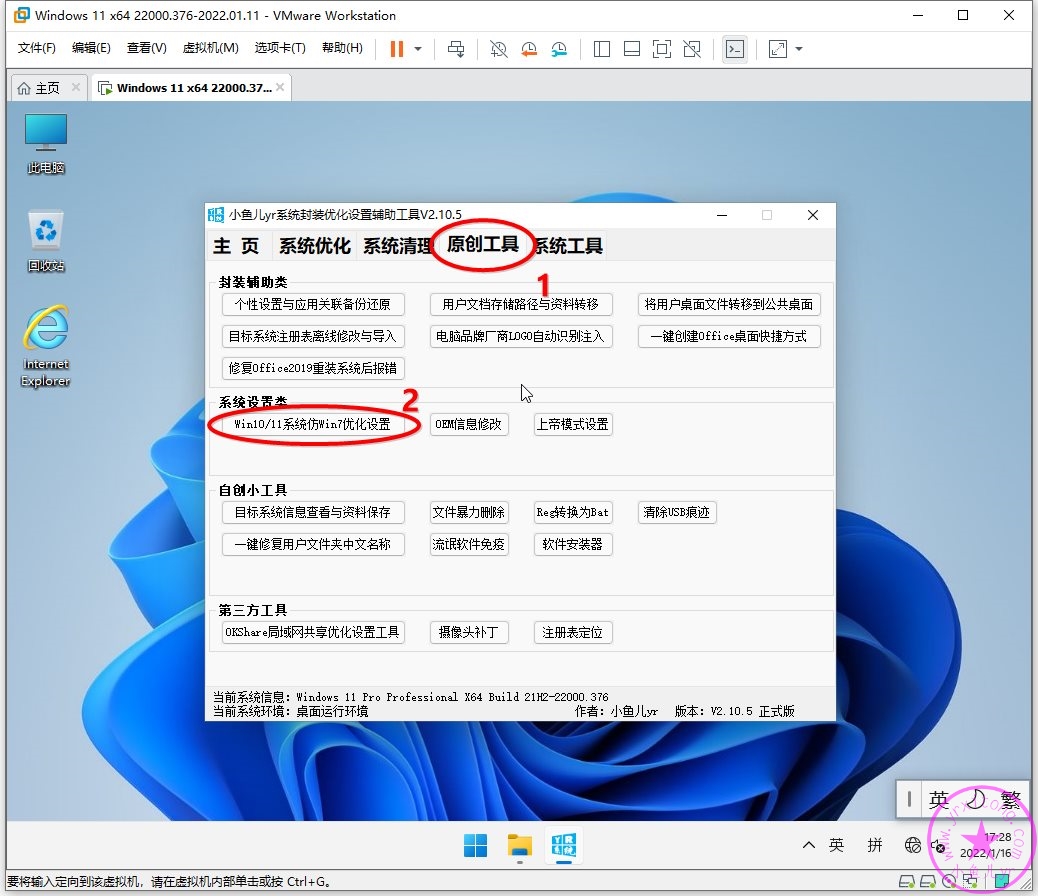This screenshot has width=1038, height=896.
Task: Revert the virtual machine to its snapshot
Action: click(529, 49)
